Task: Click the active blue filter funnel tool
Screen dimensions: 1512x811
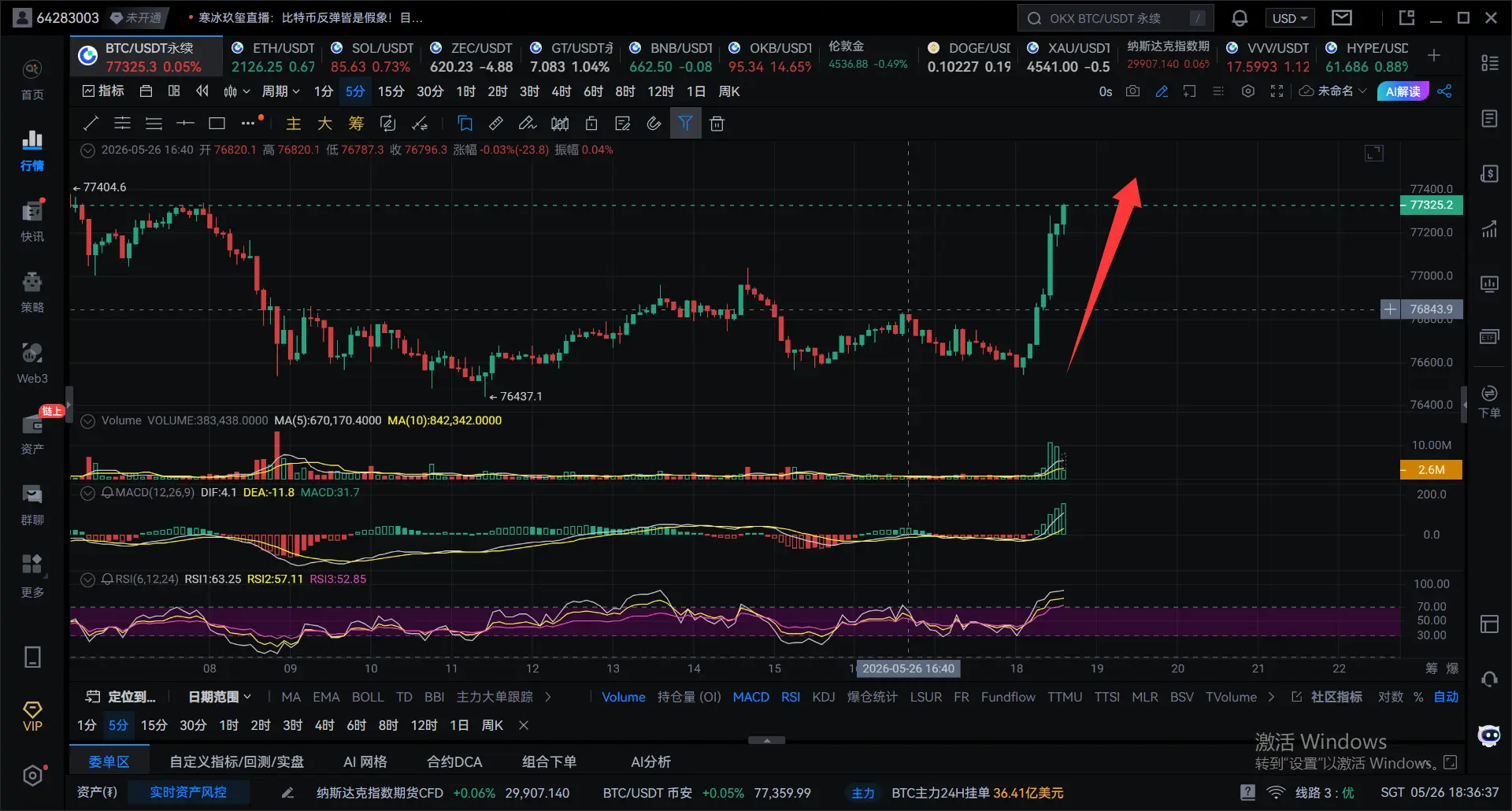Action: click(x=685, y=123)
